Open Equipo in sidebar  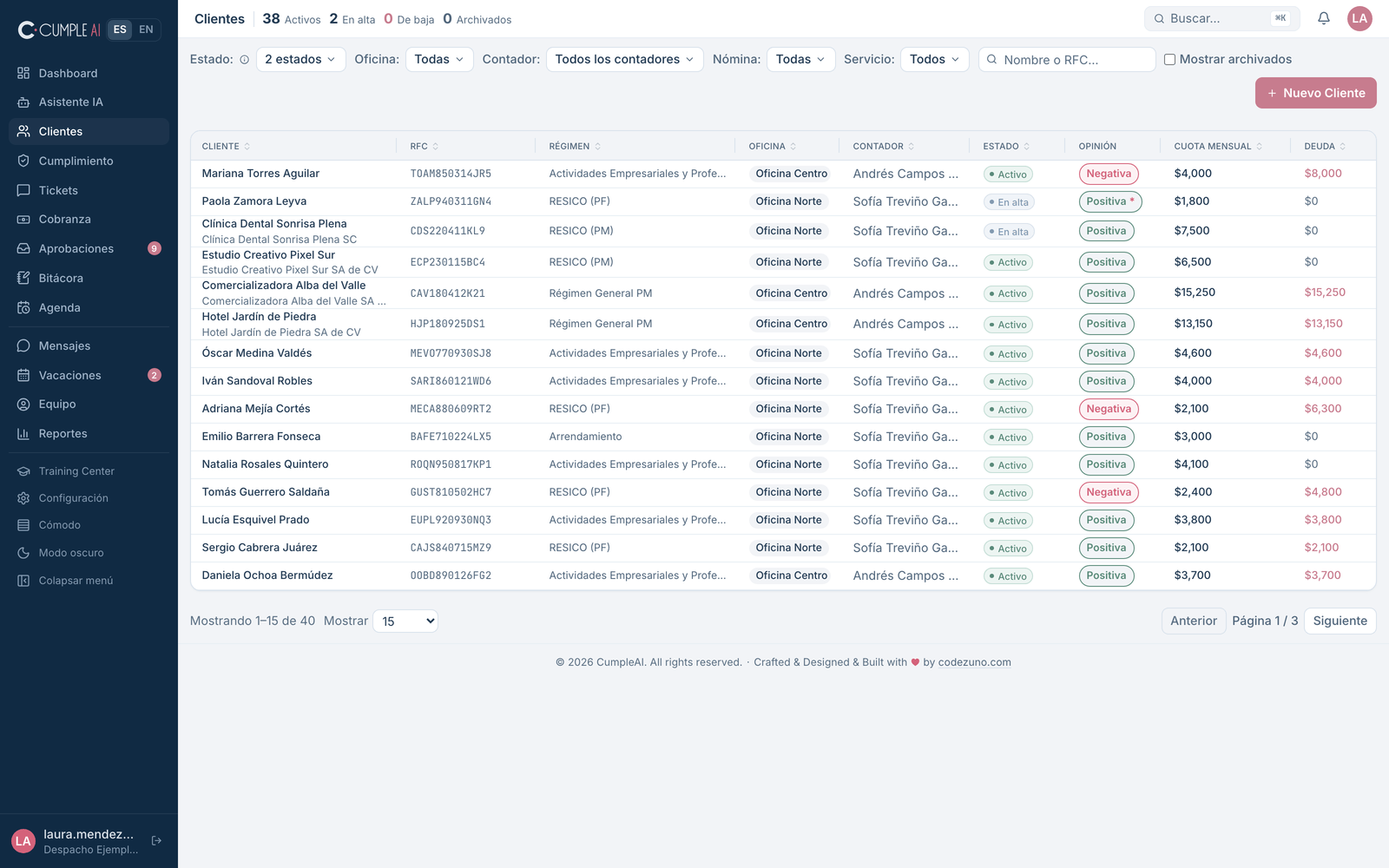89,404
